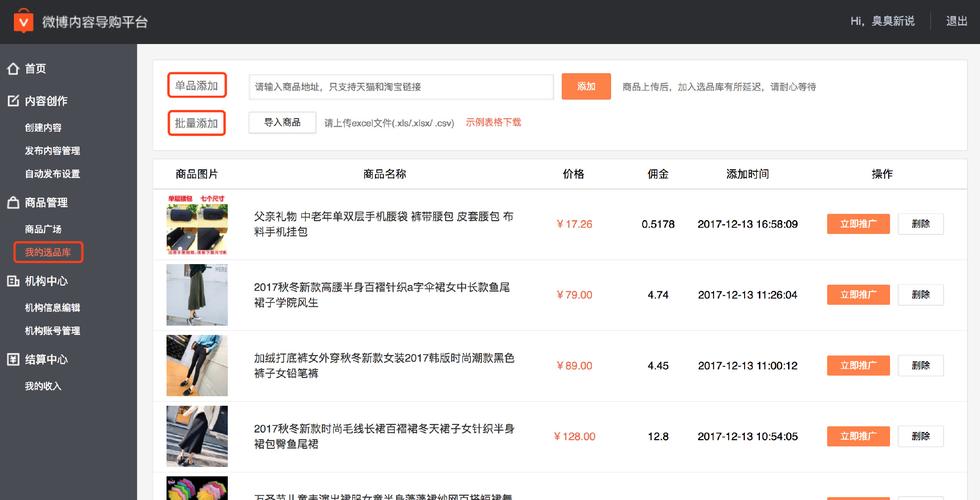The width and height of the screenshot is (980, 500).
Task: Open 自动发布设置 in the sidebar
Action: click(52, 174)
